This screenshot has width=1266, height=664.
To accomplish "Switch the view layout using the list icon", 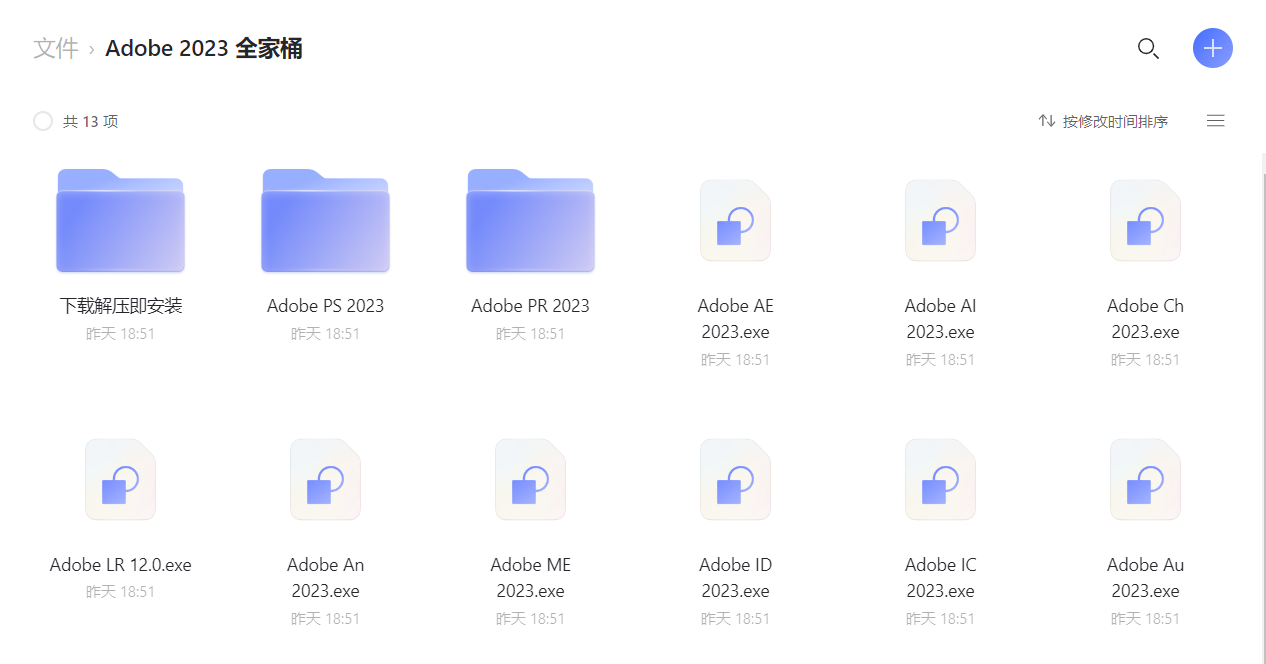I will 1215,120.
